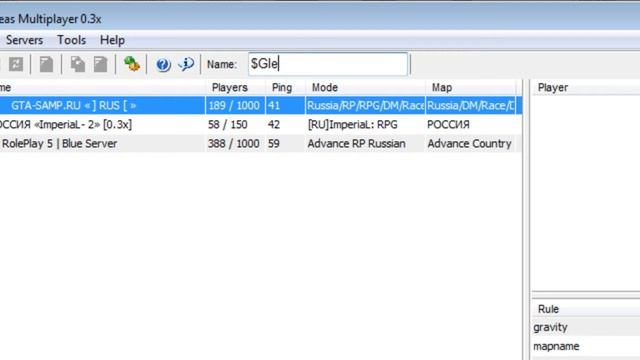Screen dimensions: 640x360
Task: Click the About info icon
Action: tap(186, 64)
